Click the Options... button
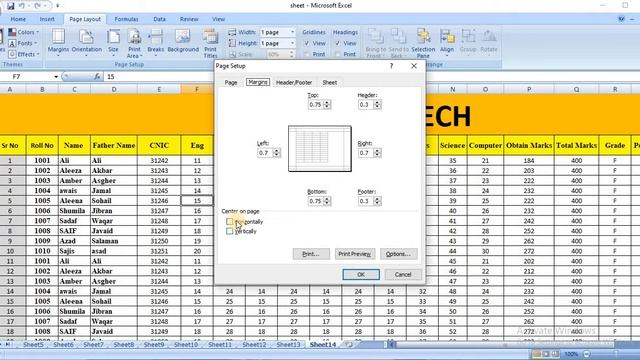Image resolution: width=640 pixels, height=360 pixels. point(398,254)
